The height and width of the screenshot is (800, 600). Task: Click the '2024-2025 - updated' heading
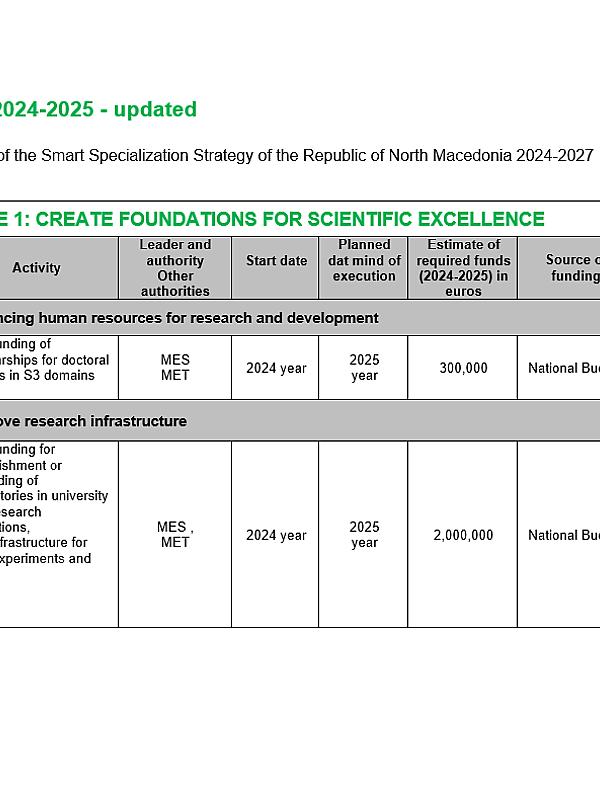97,109
